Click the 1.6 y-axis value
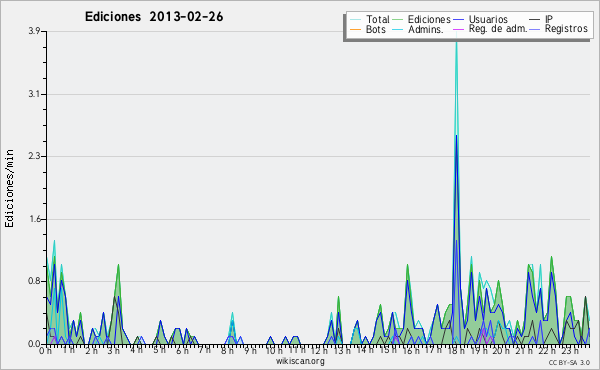Screen dimensions: 600x370 point(34,219)
